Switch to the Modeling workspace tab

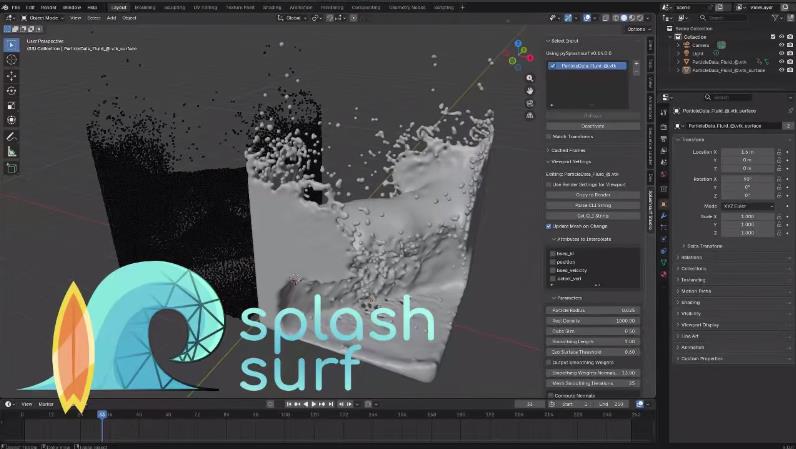click(x=145, y=8)
